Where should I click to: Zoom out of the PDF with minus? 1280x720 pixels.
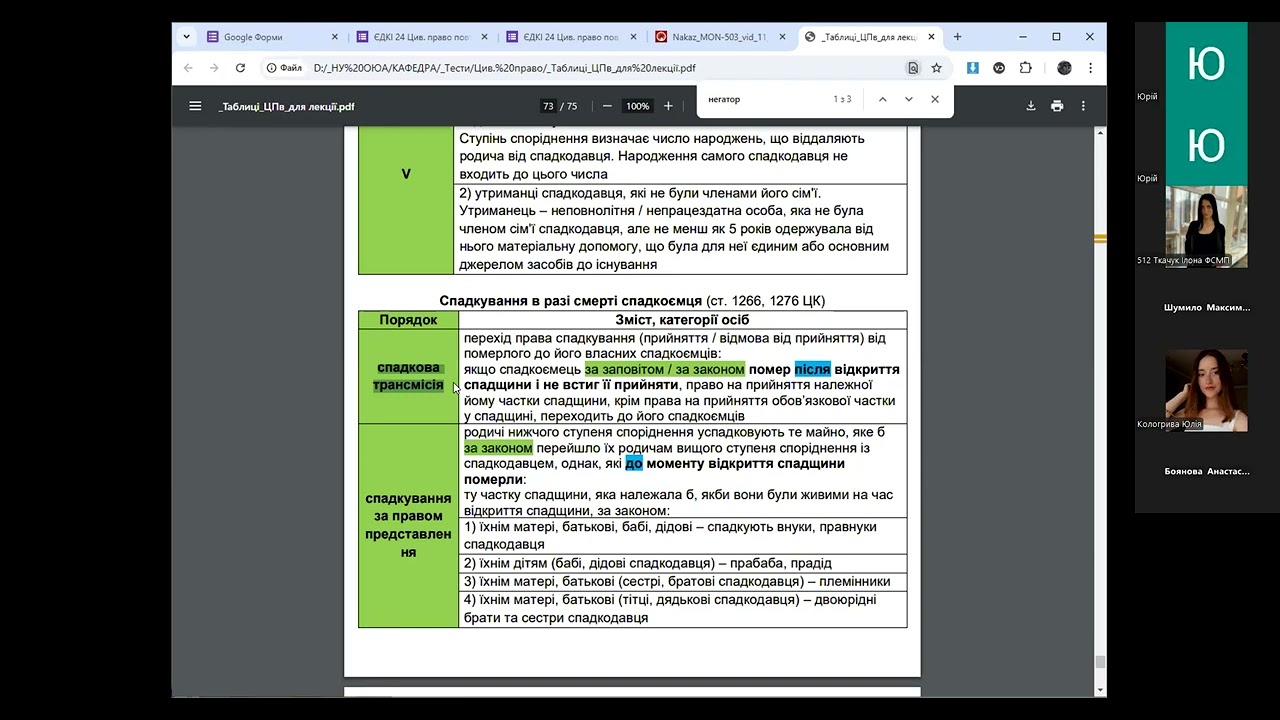pos(607,106)
